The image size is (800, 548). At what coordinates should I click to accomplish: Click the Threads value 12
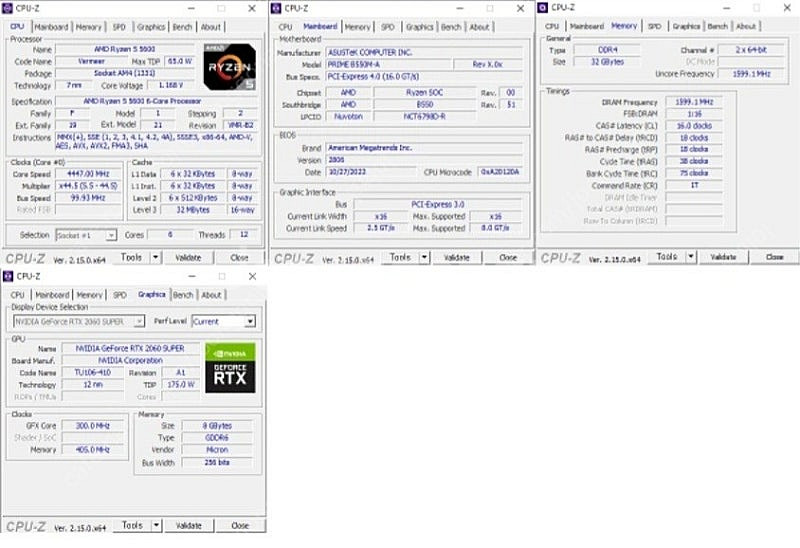click(244, 235)
